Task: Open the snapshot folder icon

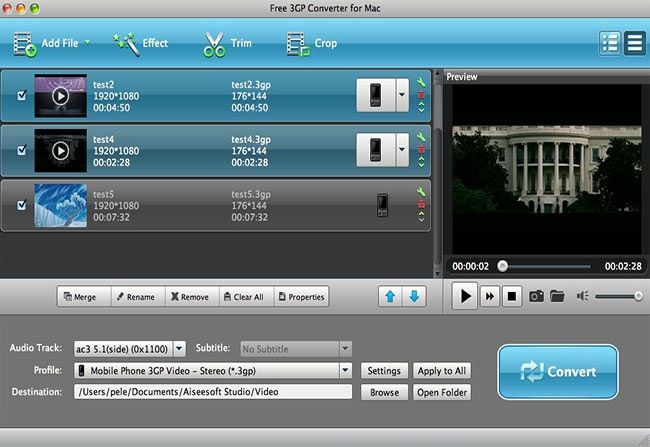Action: 557,296
